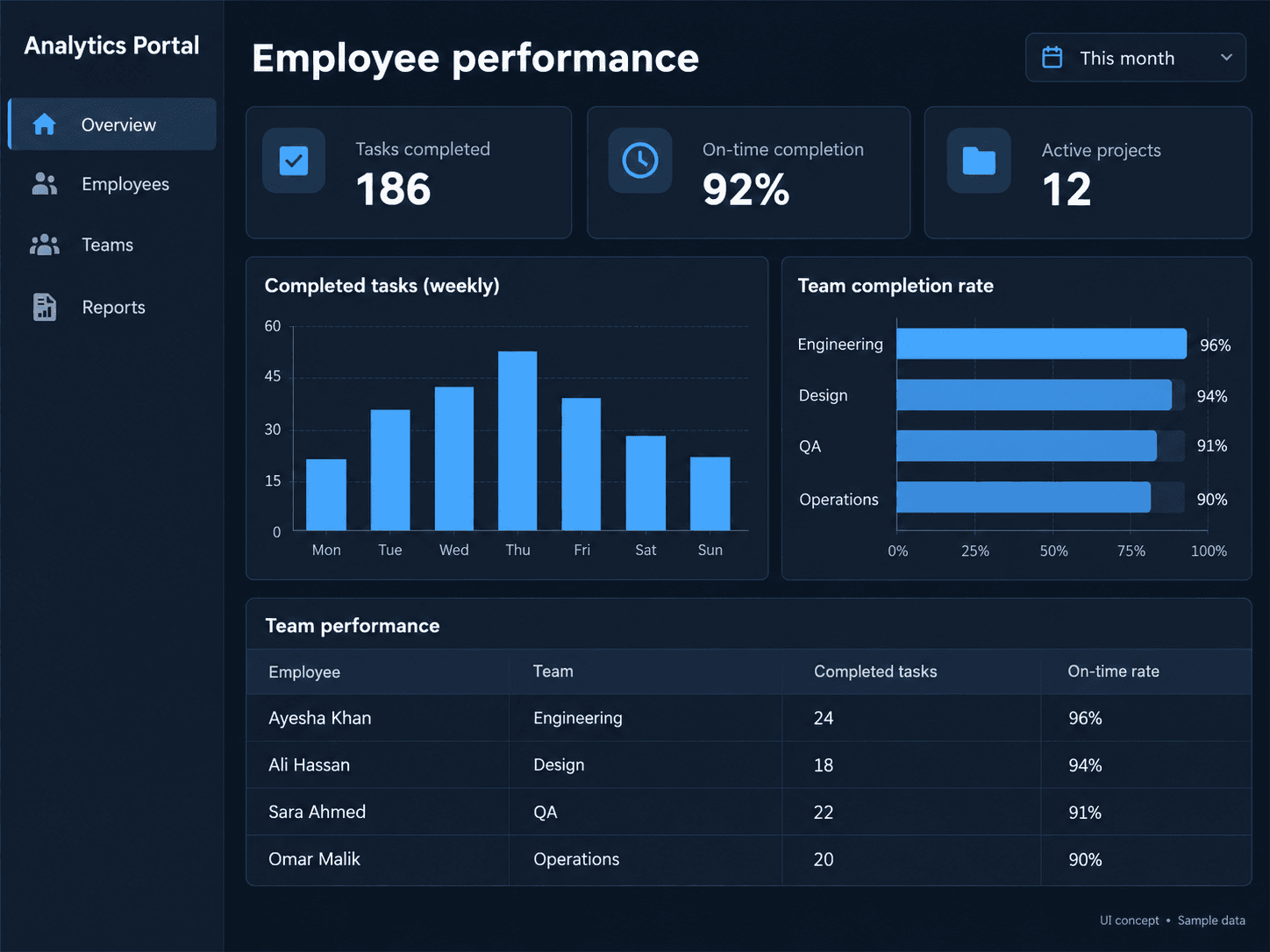Click Ali Hassan in the table

(309, 765)
